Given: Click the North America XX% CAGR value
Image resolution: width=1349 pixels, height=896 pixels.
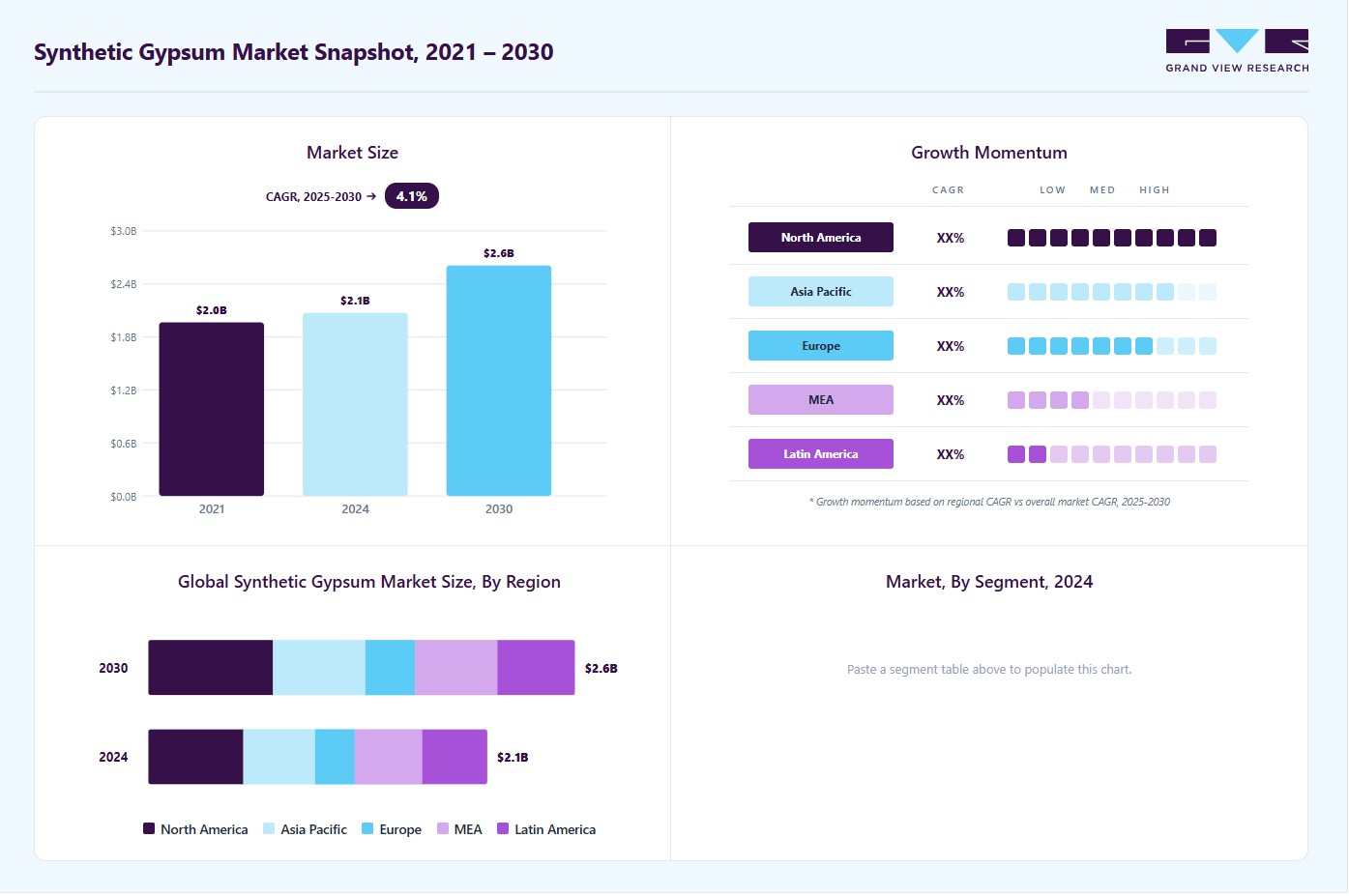Looking at the screenshot, I should [951, 238].
